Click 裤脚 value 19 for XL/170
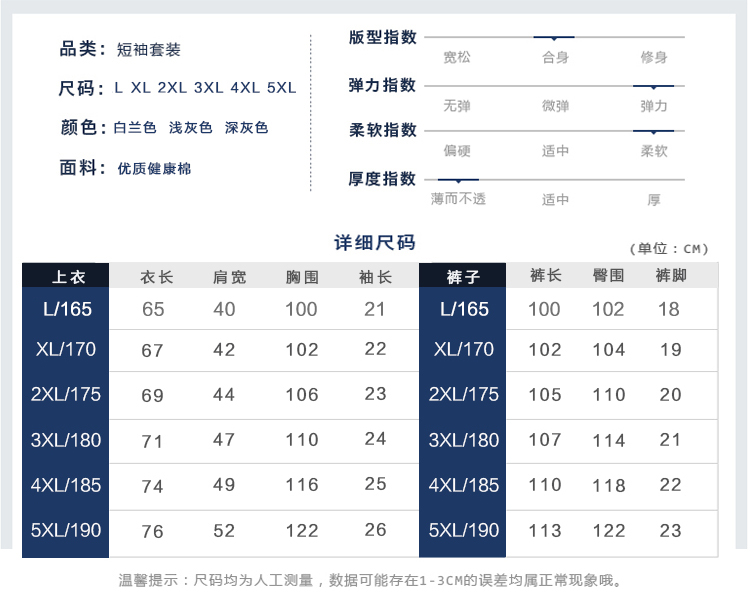750x608 pixels. [x=671, y=350]
